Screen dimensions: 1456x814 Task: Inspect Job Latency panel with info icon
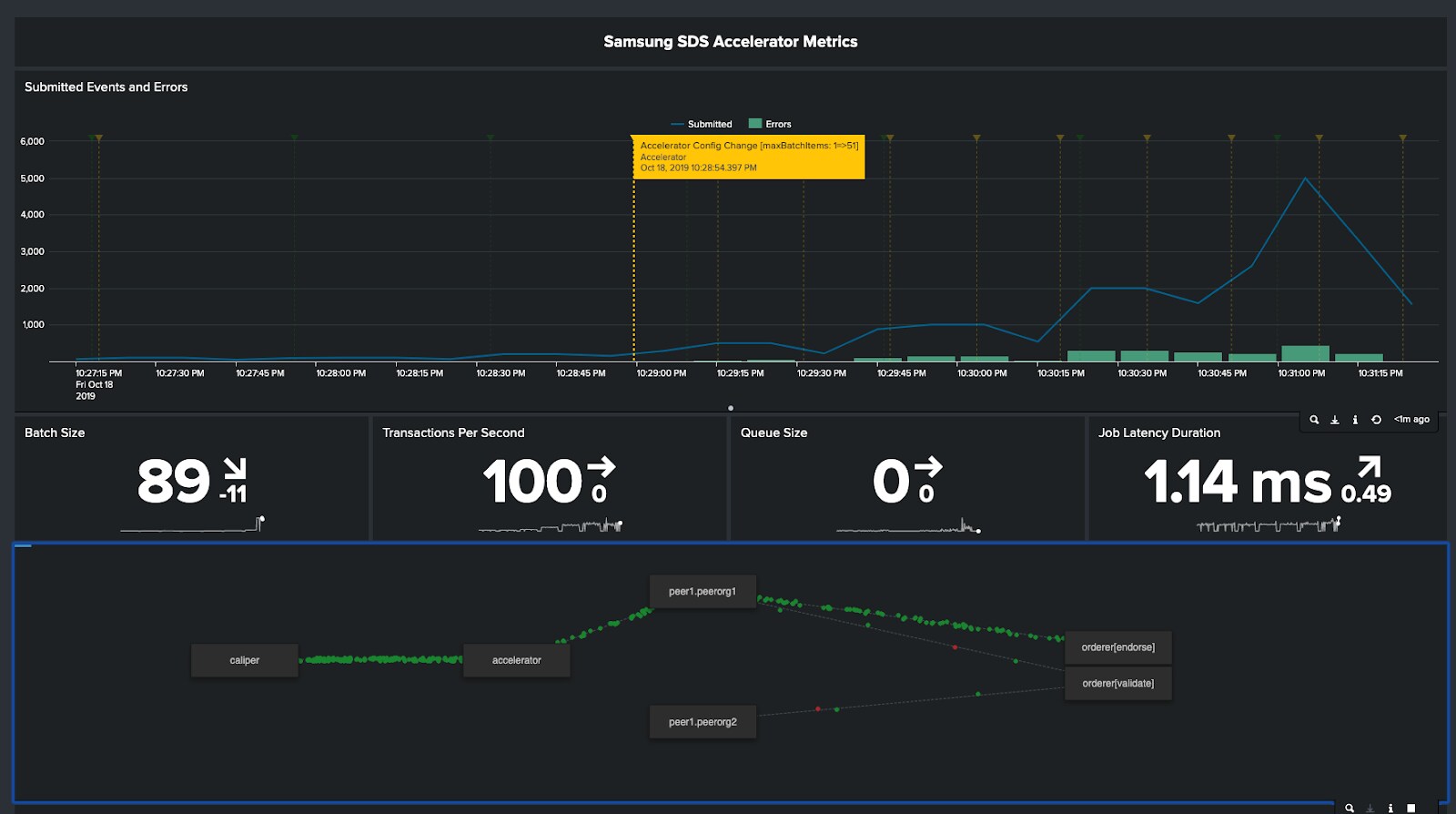[x=1355, y=420]
